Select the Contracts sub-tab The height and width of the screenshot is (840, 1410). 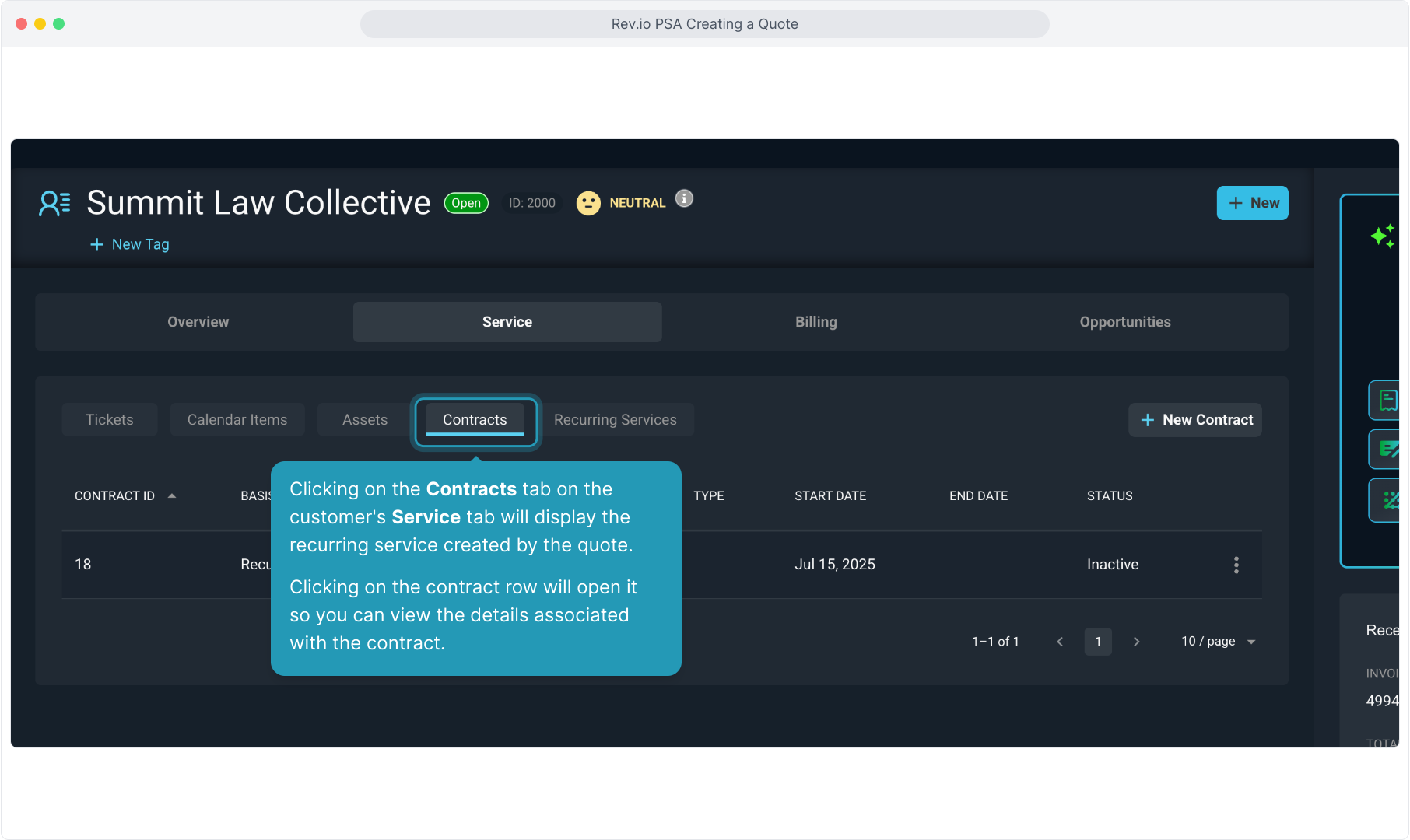[475, 420]
